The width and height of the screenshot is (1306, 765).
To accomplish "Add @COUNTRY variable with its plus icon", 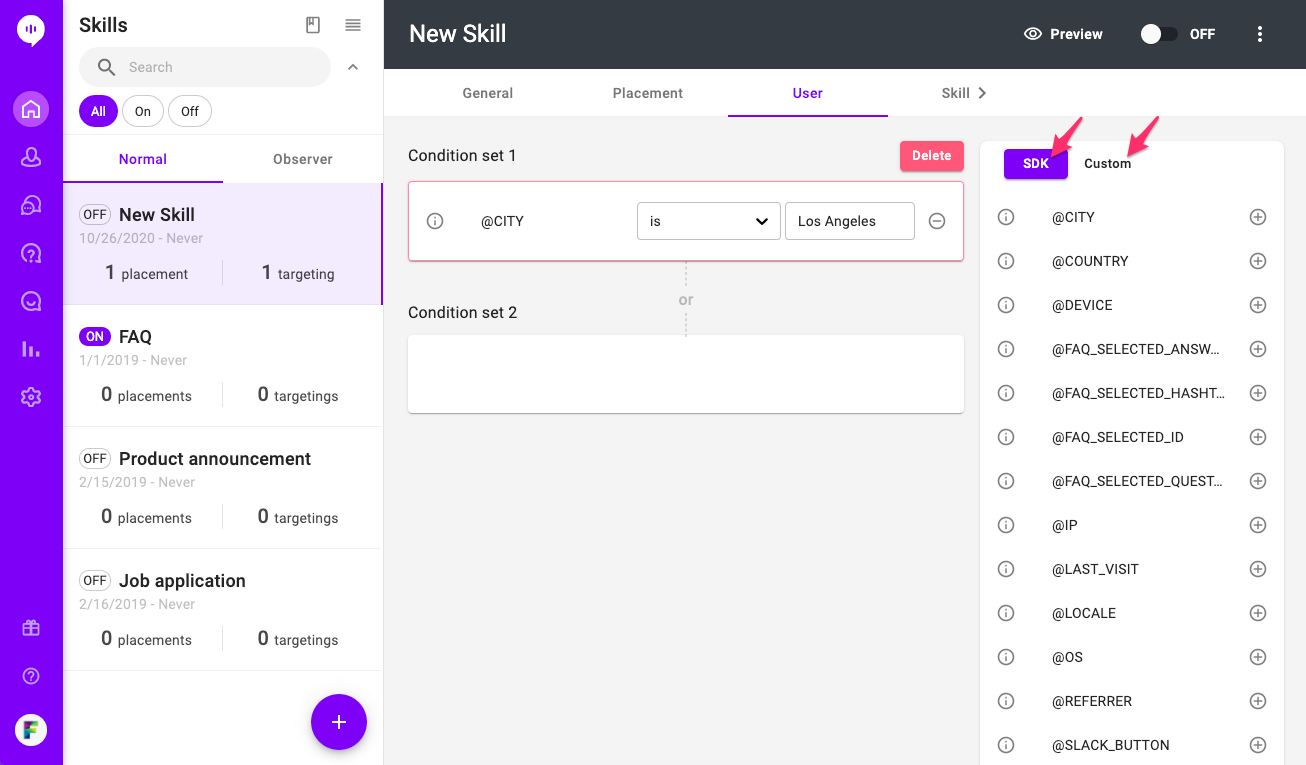I will click(x=1258, y=261).
